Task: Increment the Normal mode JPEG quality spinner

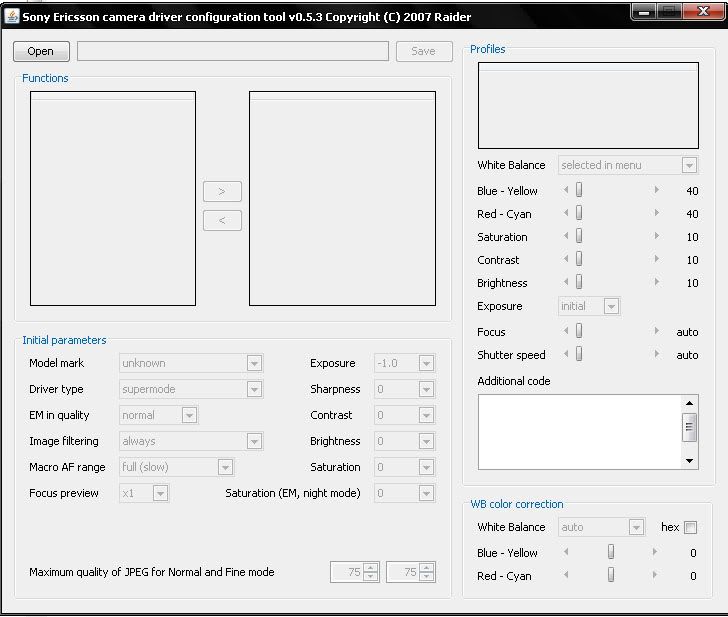Action: coord(370,567)
